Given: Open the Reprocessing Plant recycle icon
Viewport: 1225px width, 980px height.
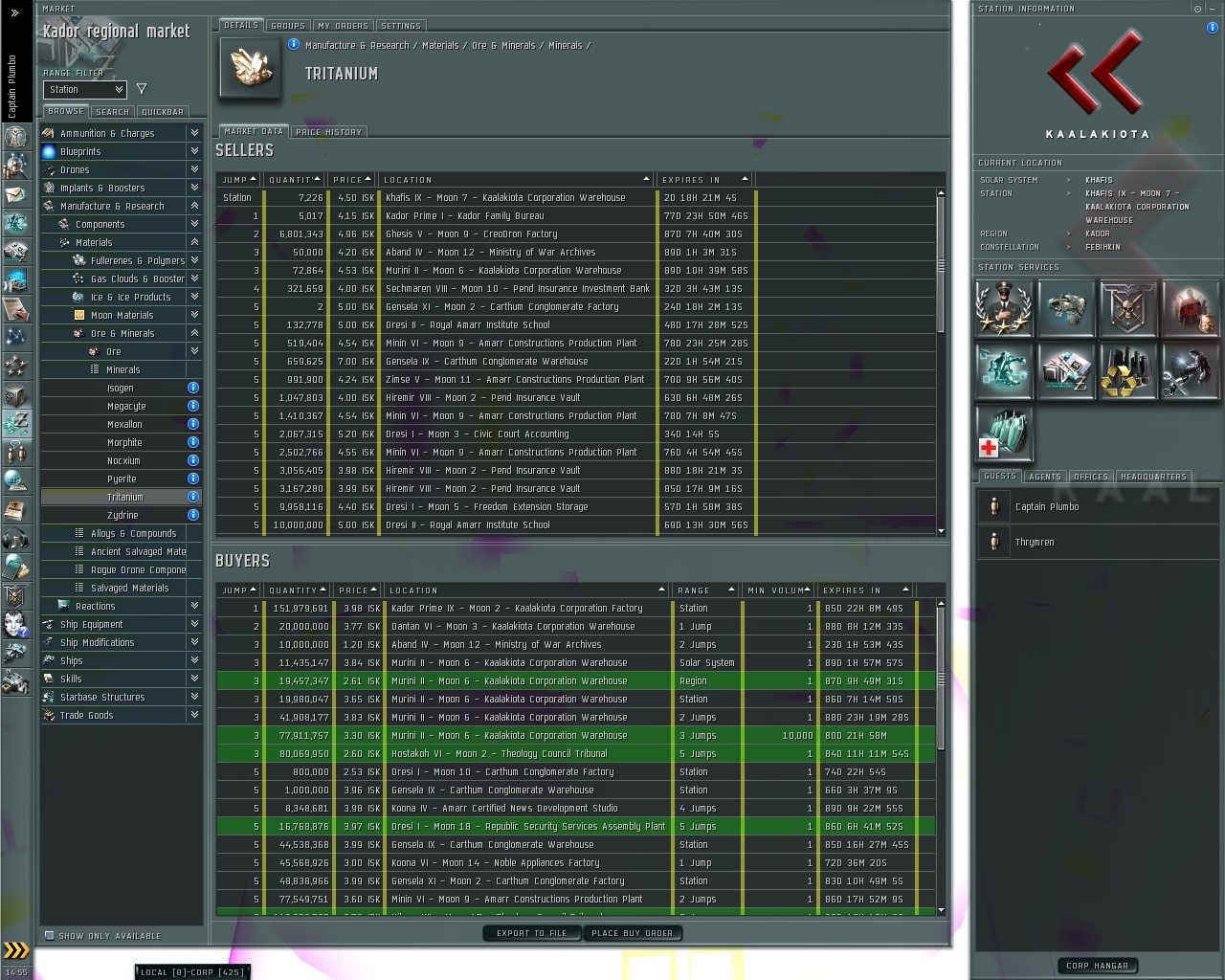Looking at the screenshot, I should [x=1127, y=370].
